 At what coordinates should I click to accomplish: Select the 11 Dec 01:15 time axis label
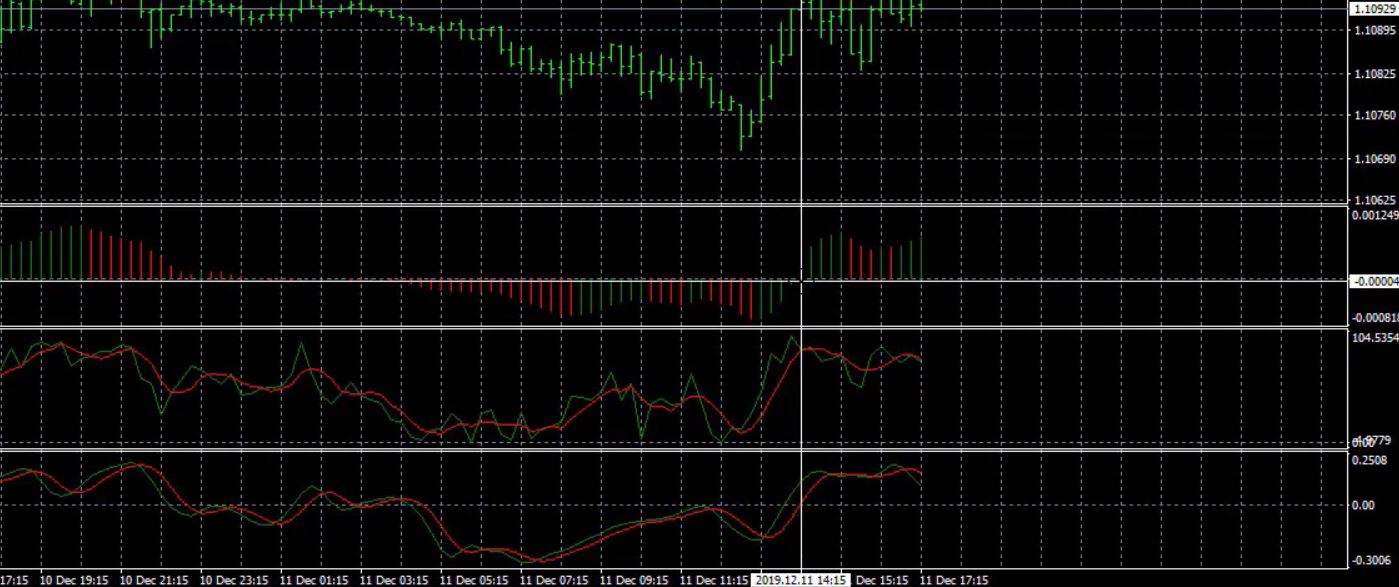313,580
